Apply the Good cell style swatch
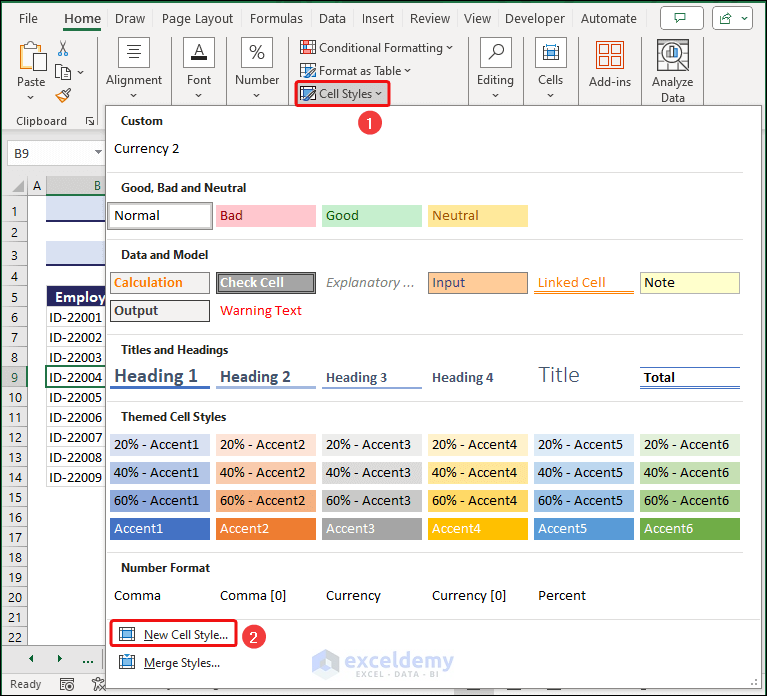This screenshot has width=767, height=696. coord(372,216)
